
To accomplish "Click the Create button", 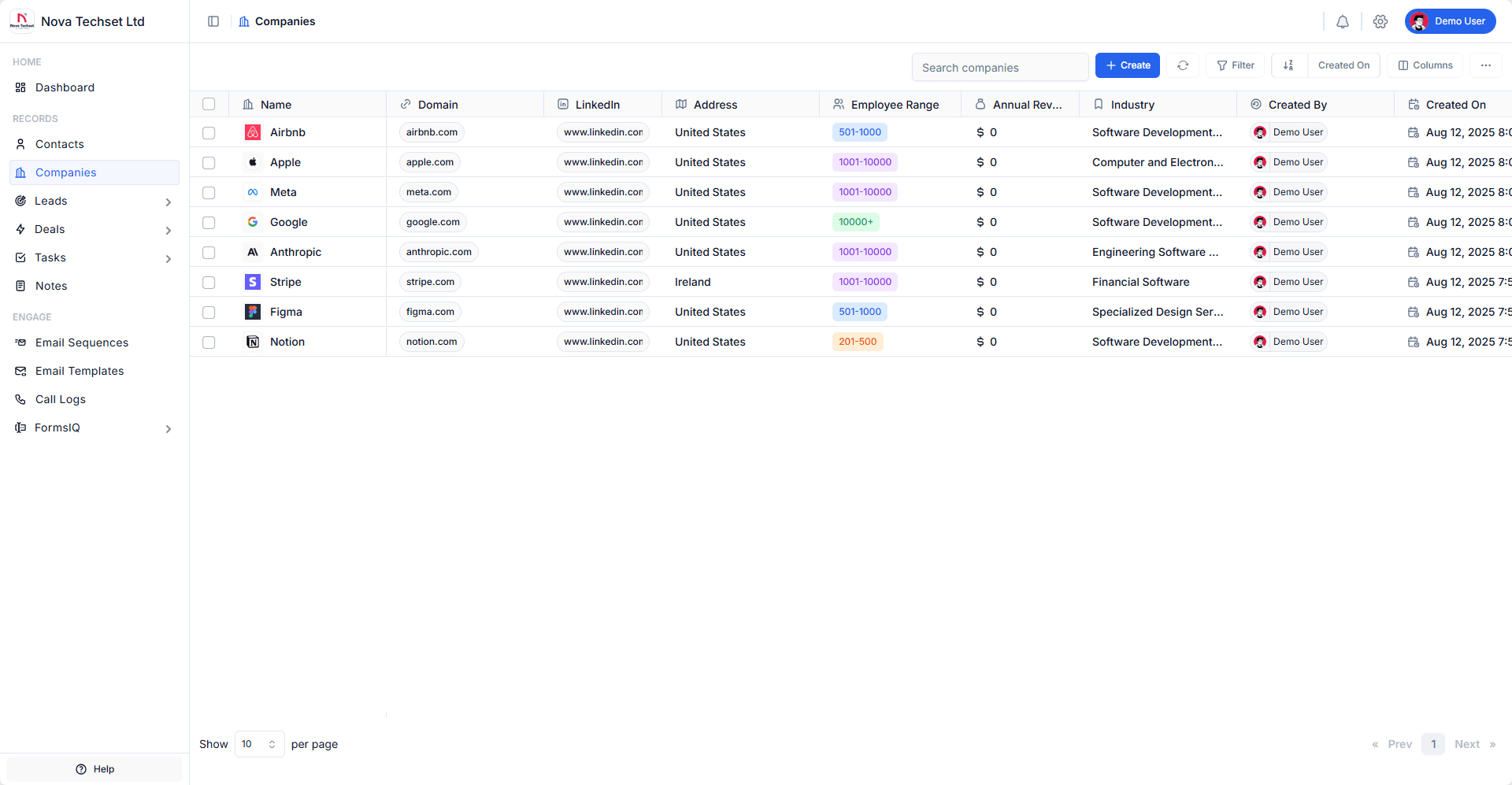I will 1127,65.
